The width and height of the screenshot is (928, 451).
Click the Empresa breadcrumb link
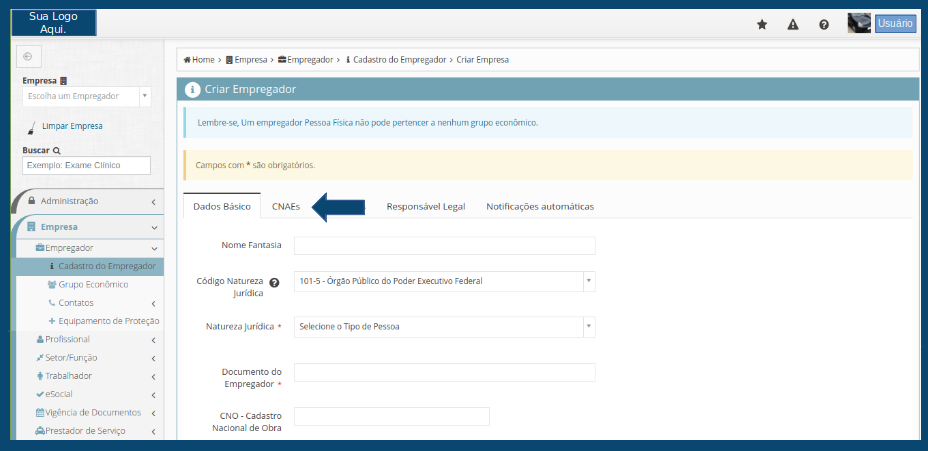coord(251,60)
